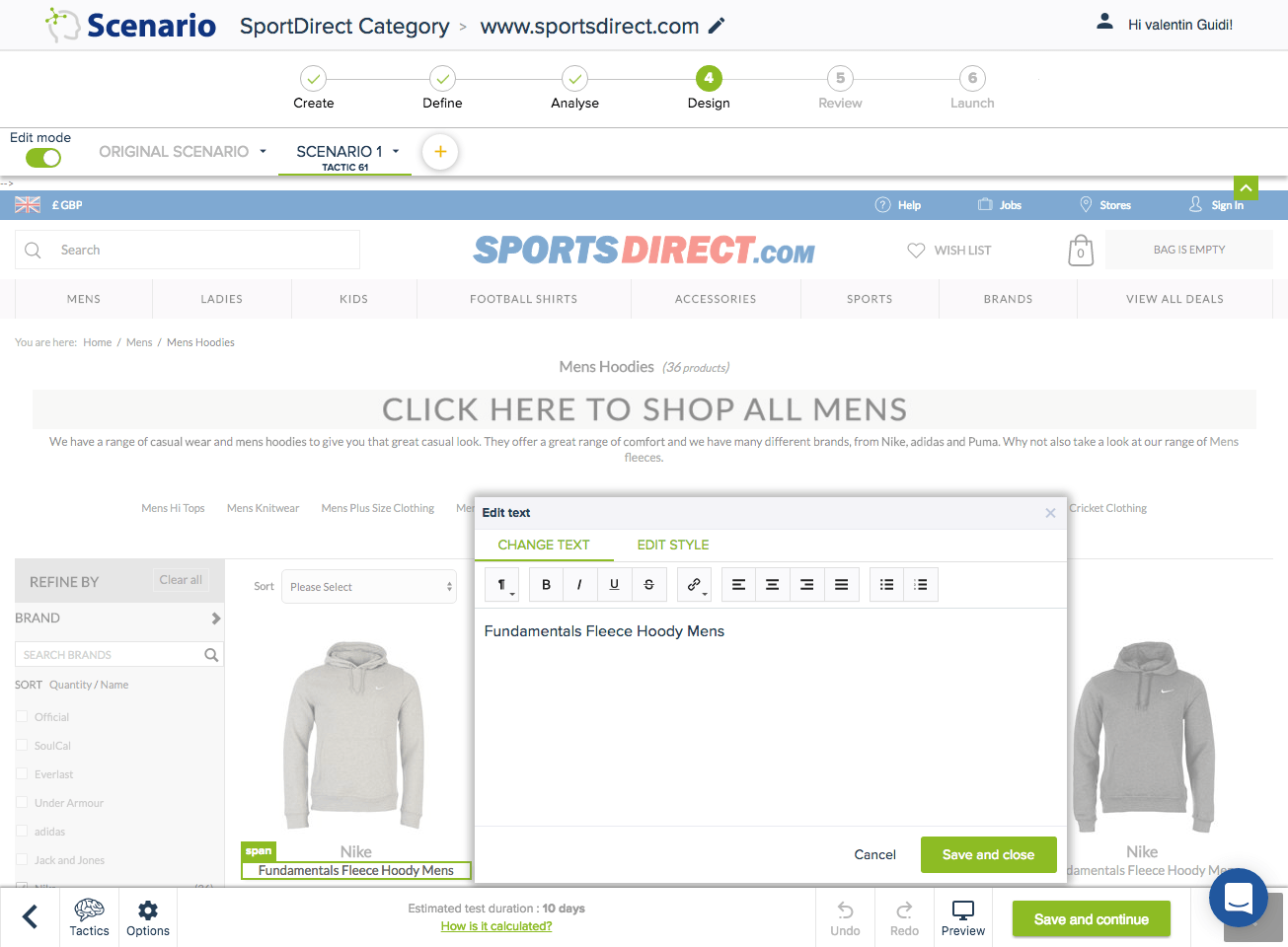1288x947 pixels.
Task: Switch off Edit mode toggle
Action: [43, 158]
